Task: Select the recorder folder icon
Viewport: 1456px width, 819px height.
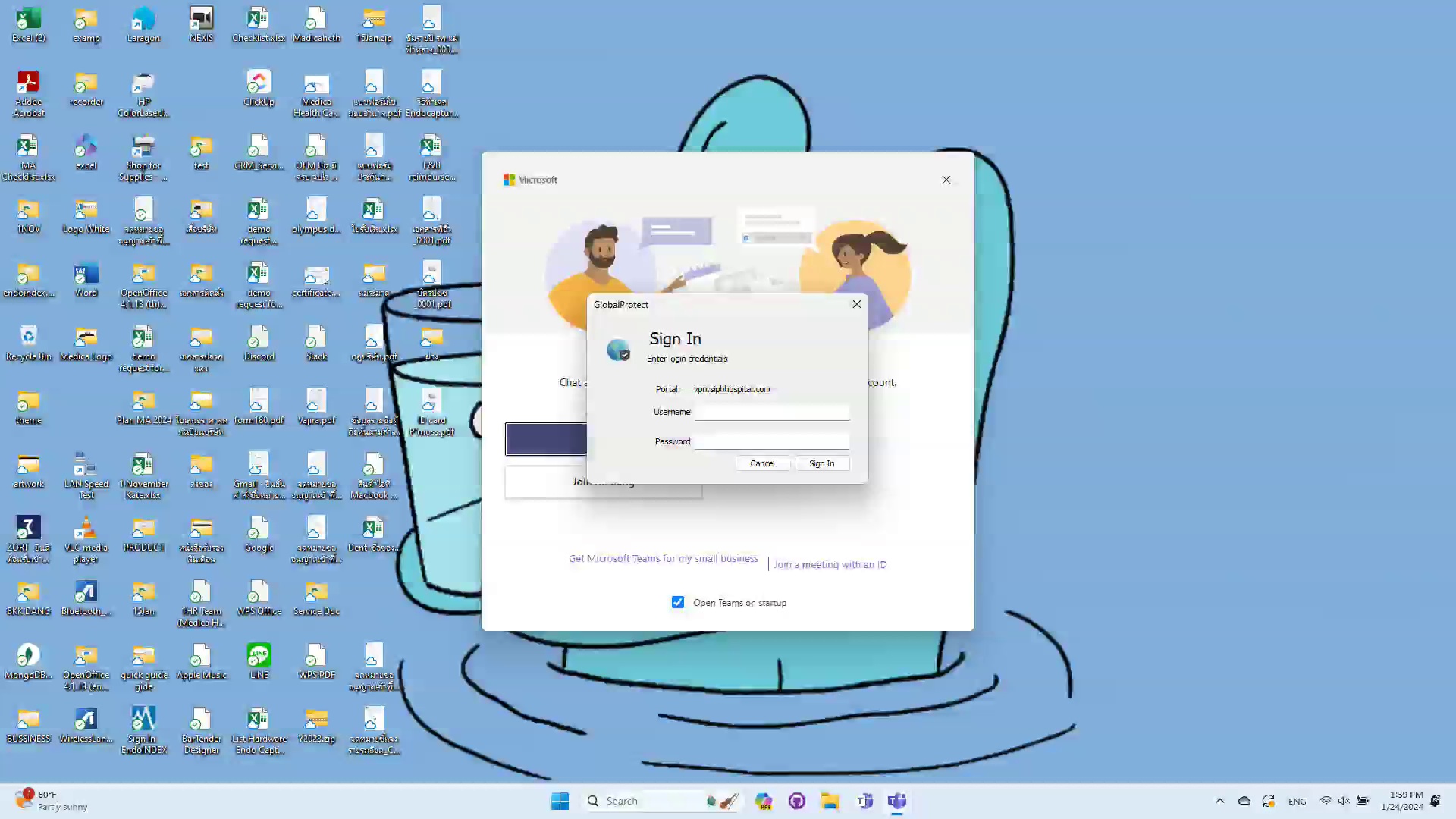Action: pos(86,89)
